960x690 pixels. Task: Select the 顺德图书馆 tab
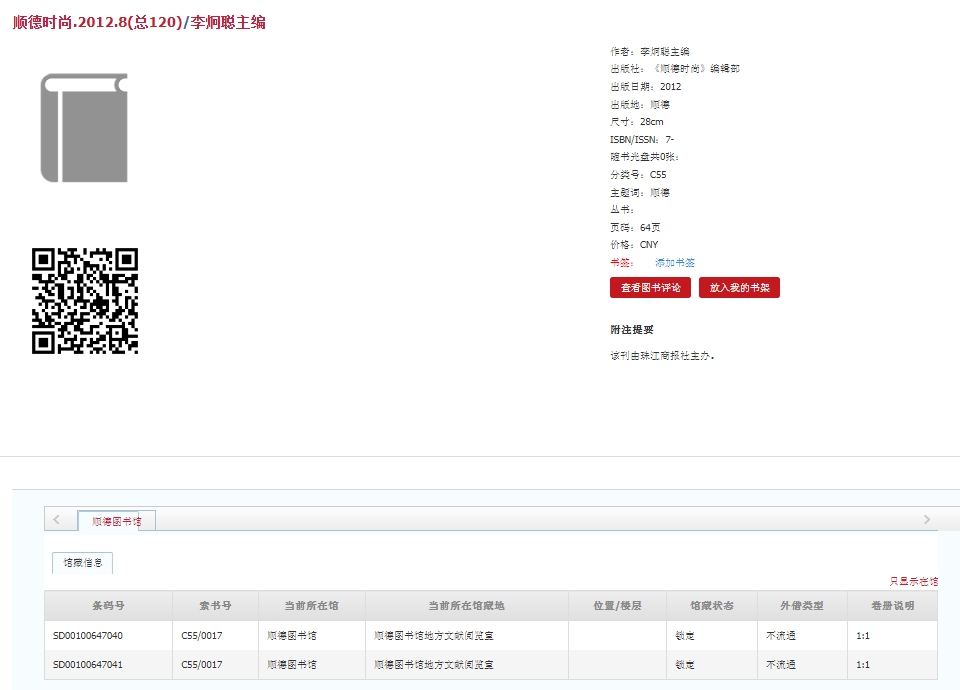click(116, 521)
